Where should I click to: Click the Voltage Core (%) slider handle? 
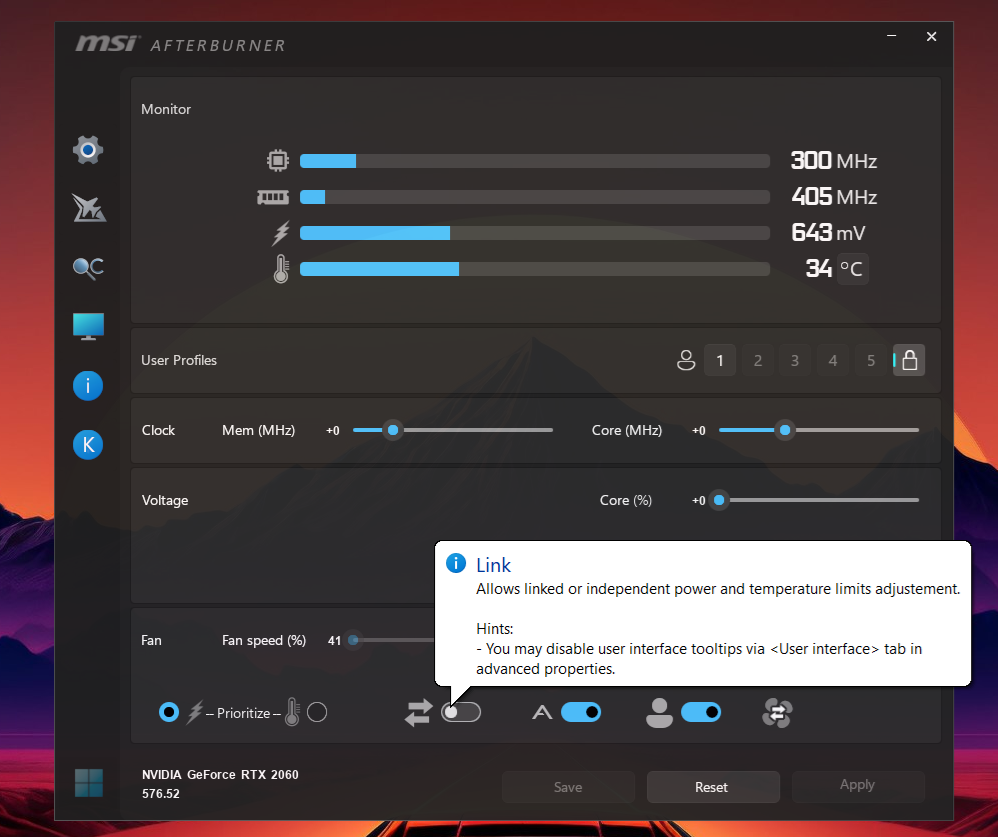pos(719,500)
